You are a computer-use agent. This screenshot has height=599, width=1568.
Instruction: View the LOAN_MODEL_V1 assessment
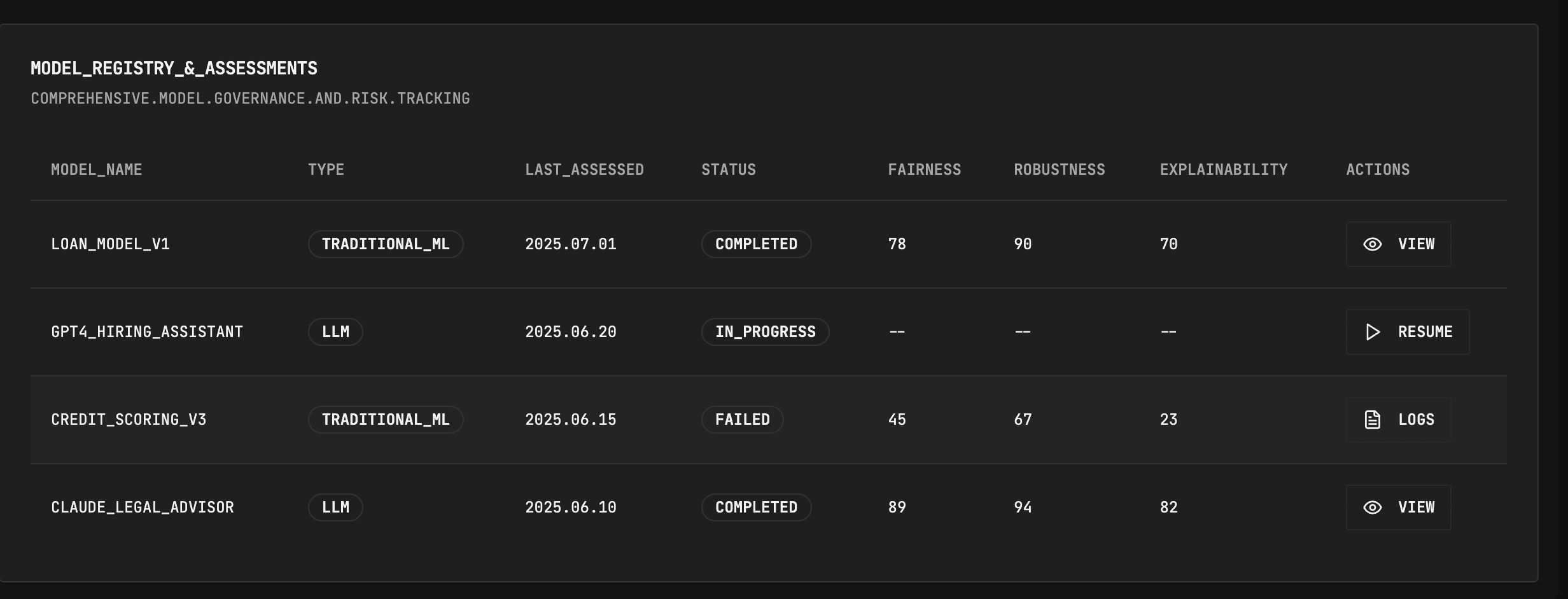point(1398,244)
